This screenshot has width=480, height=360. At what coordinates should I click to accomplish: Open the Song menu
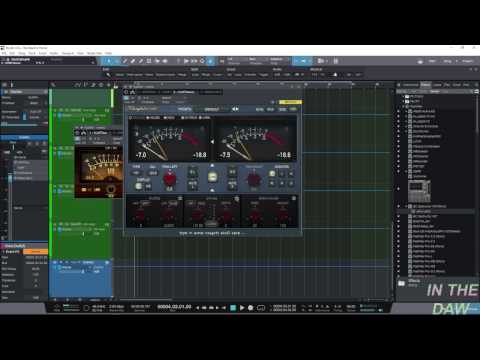click(x=22, y=53)
